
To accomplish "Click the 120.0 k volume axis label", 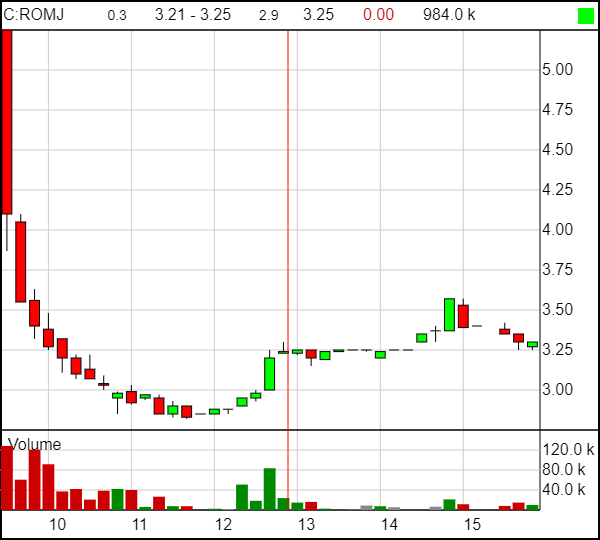I will (x=568, y=450).
